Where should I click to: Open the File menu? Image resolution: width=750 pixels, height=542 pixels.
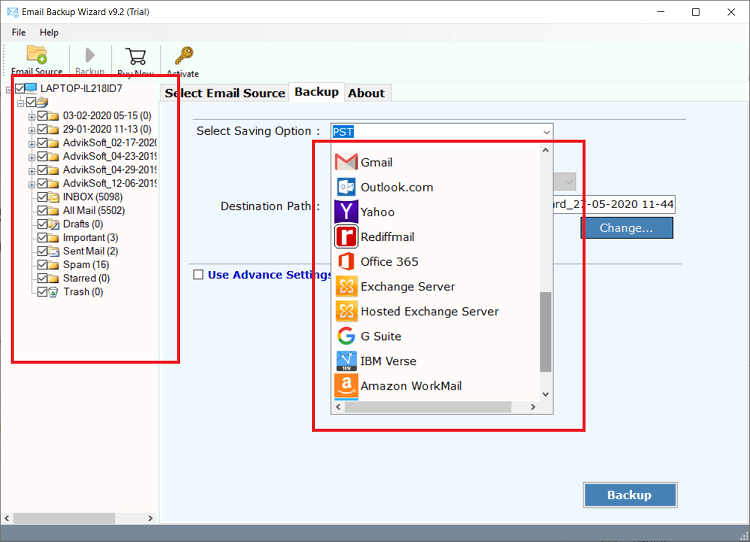19,33
